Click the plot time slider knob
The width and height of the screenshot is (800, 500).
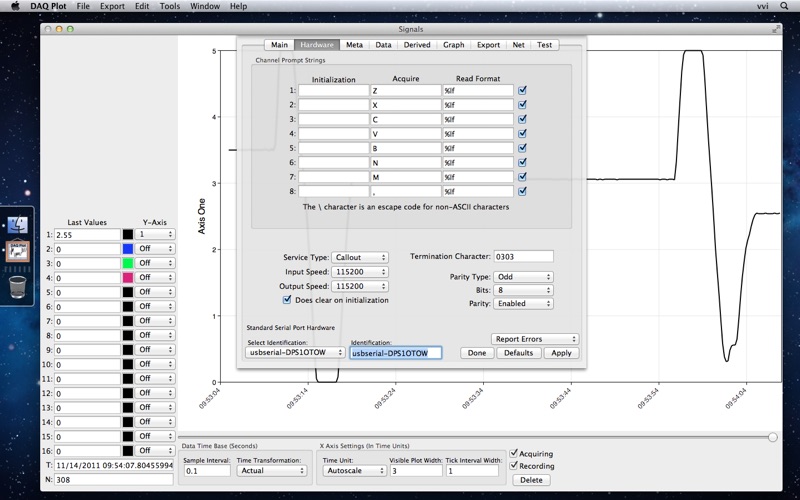tap(773, 437)
